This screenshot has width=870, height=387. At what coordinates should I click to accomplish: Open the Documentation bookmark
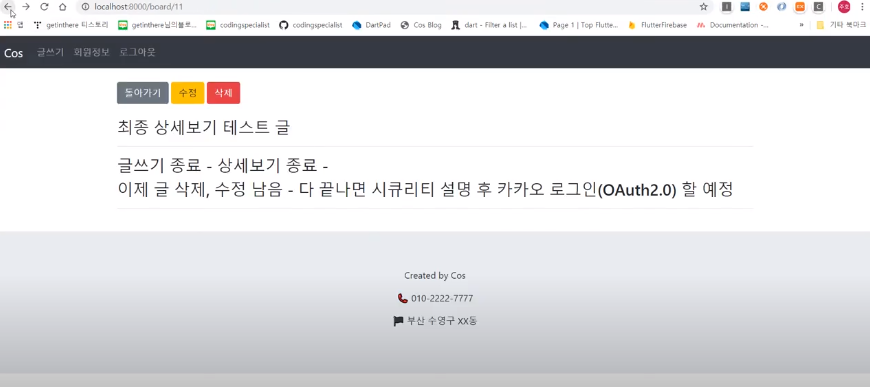(733, 25)
